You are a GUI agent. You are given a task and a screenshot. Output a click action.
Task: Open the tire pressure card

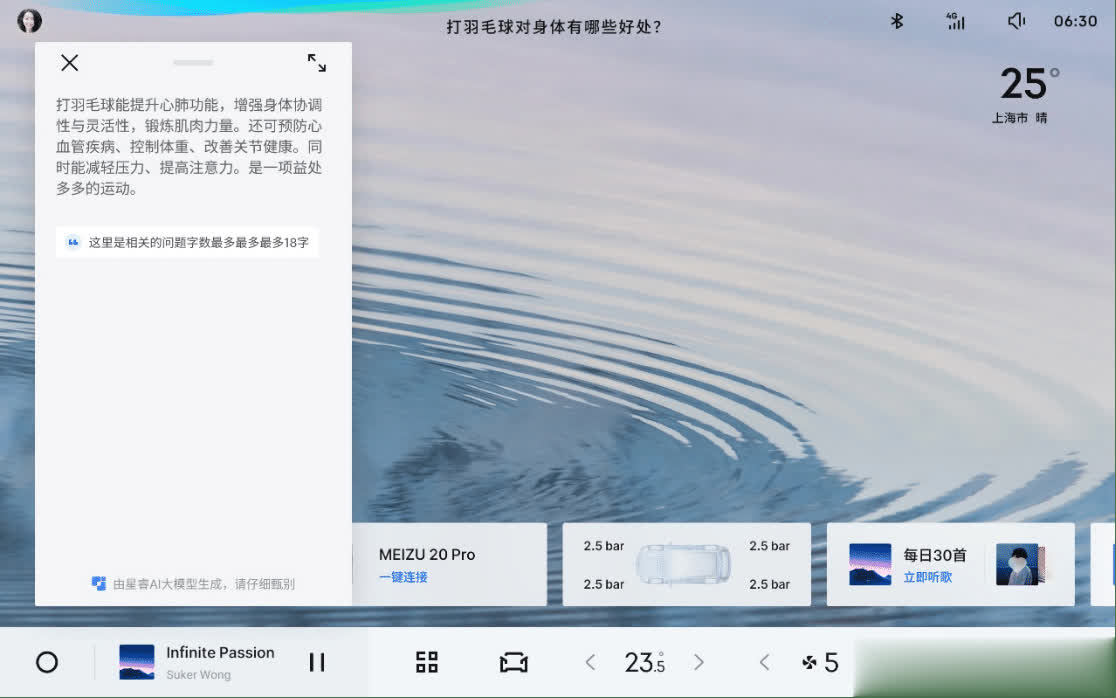pos(686,565)
